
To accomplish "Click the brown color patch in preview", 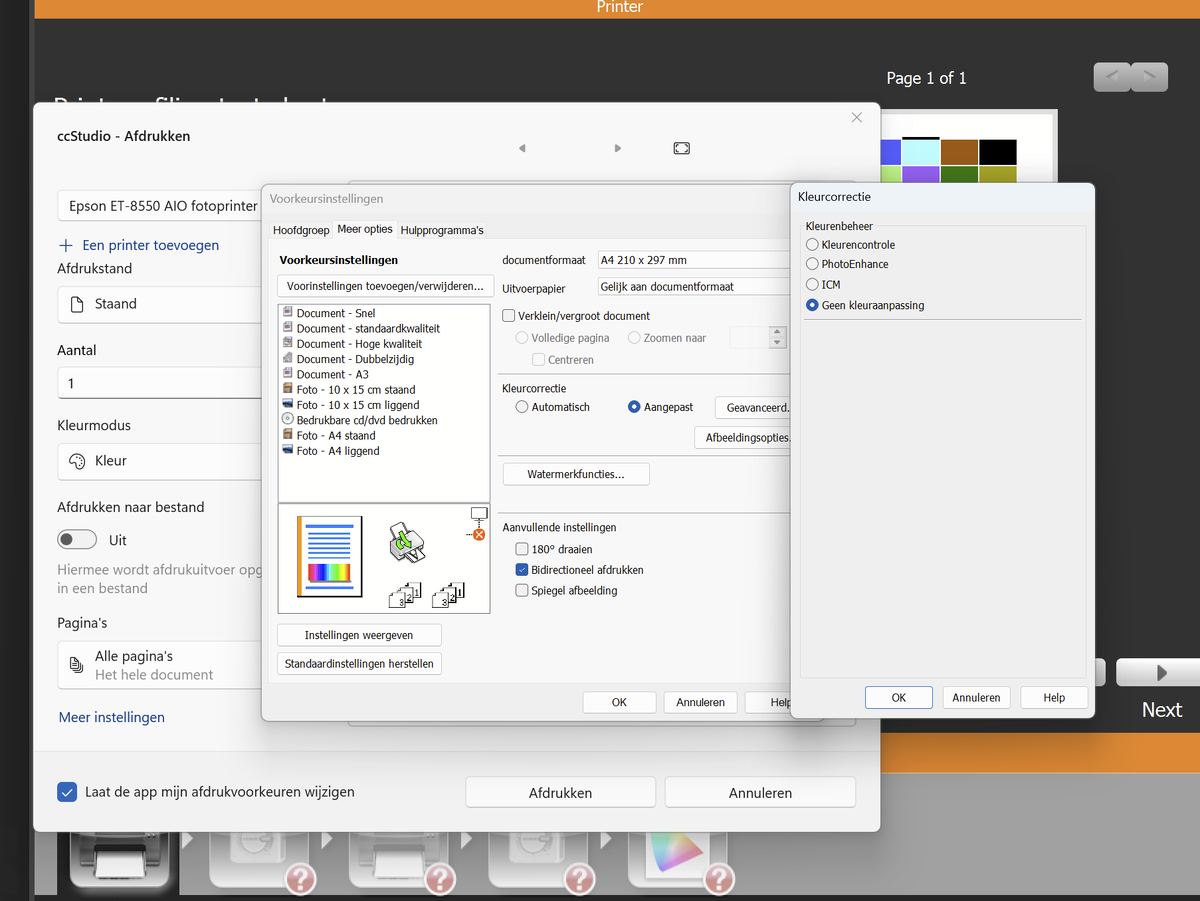I will tap(959, 152).
